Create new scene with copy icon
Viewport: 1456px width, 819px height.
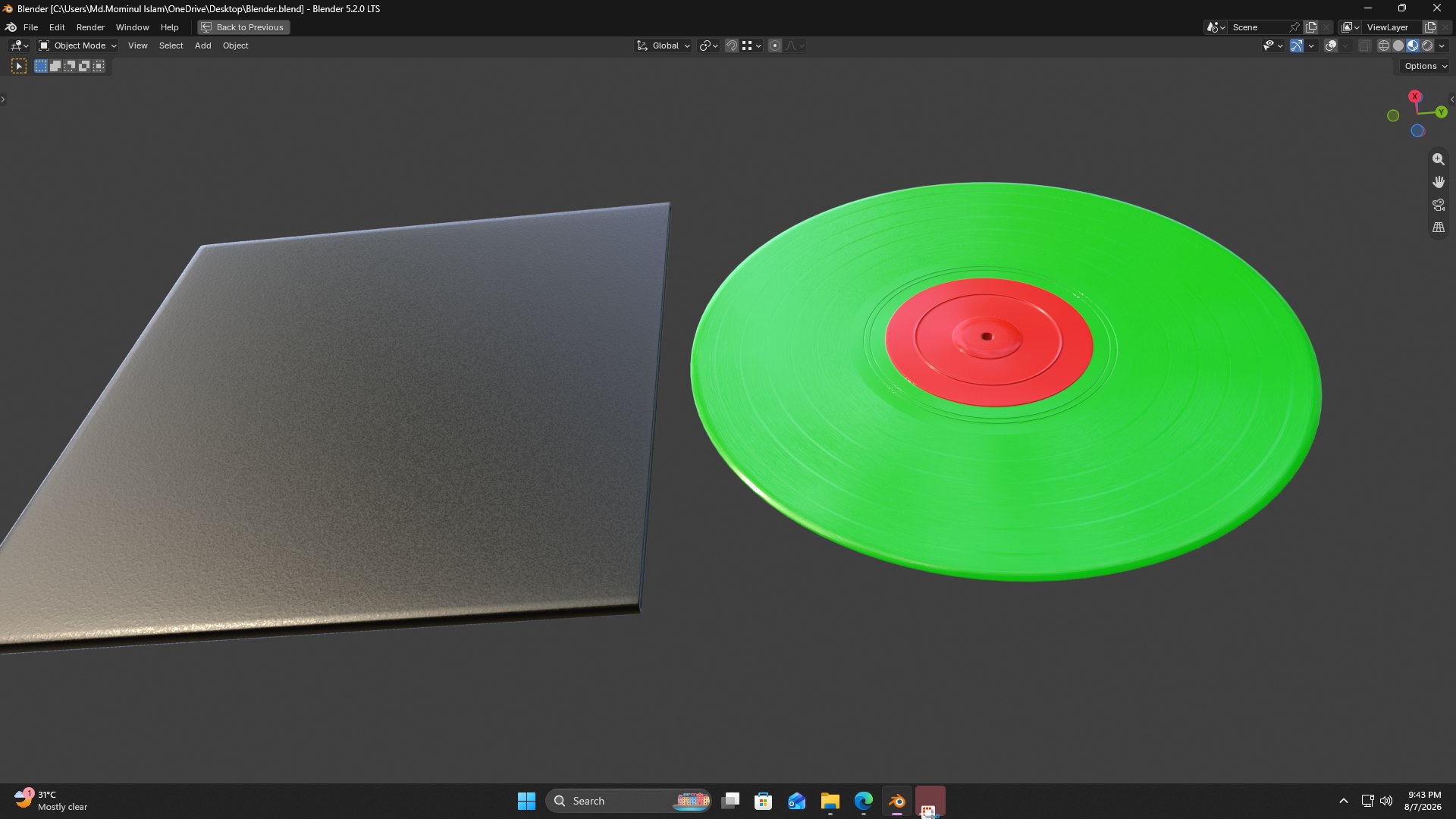click(1310, 27)
